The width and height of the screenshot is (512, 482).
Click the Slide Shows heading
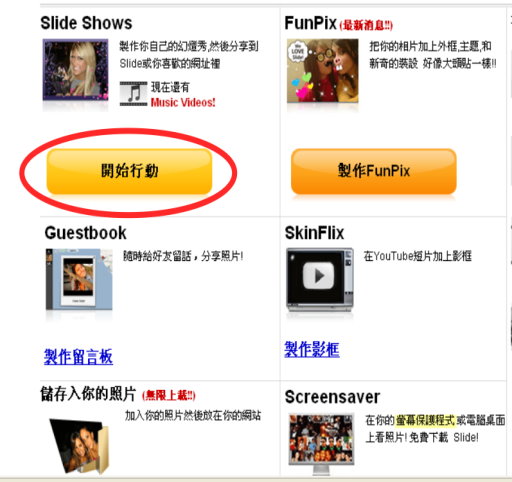(x=86, y=23)
